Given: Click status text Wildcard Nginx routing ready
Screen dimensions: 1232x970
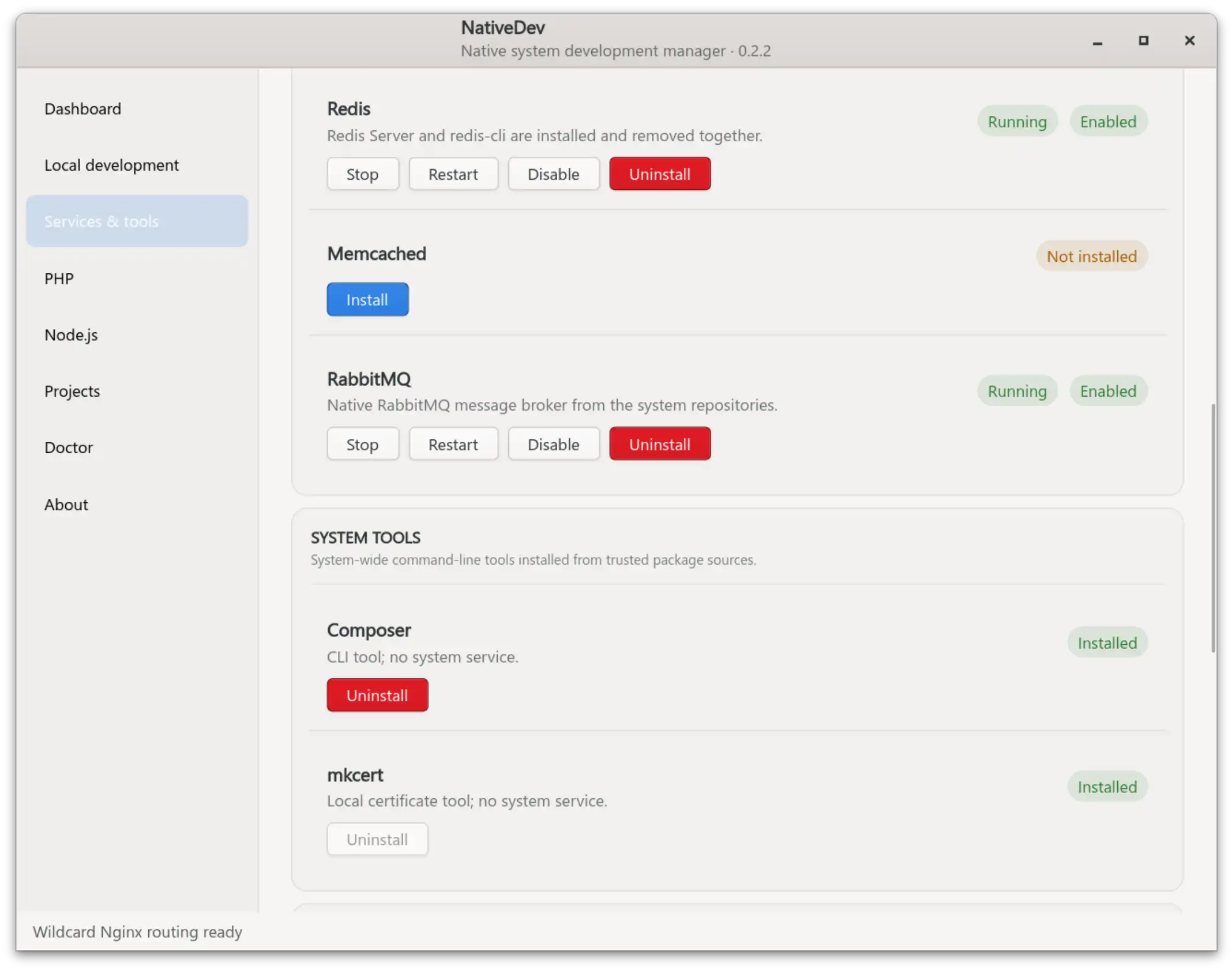Looking at the screenshot, I should (x=137, y=933).
